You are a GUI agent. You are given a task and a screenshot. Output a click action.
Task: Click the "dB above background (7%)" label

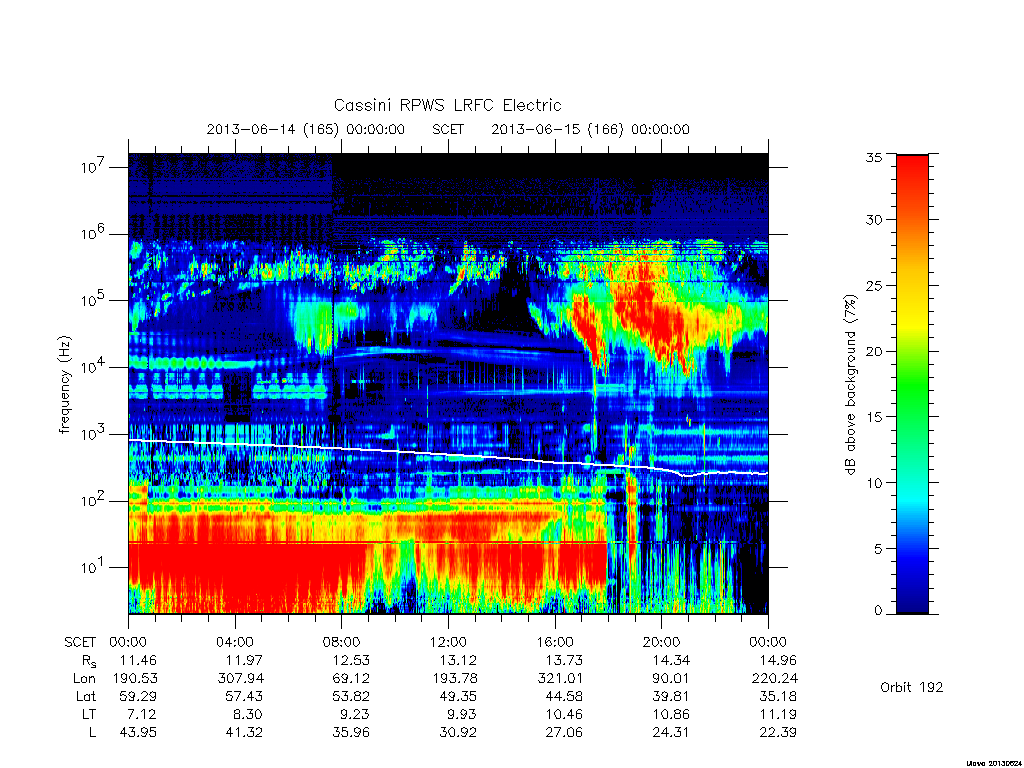click(x=850, y=384)
